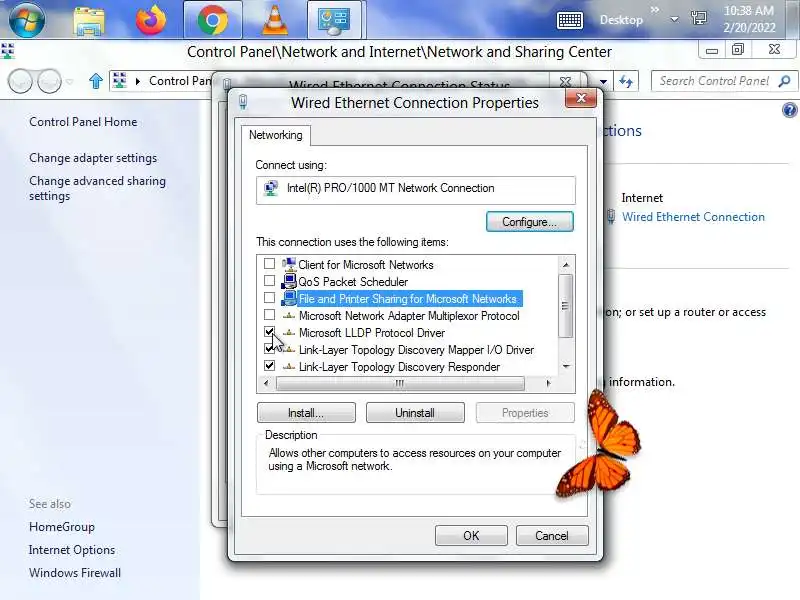Click the Refresh button beside address bar
Screen dimensions: 800x600
pos(626,81)
